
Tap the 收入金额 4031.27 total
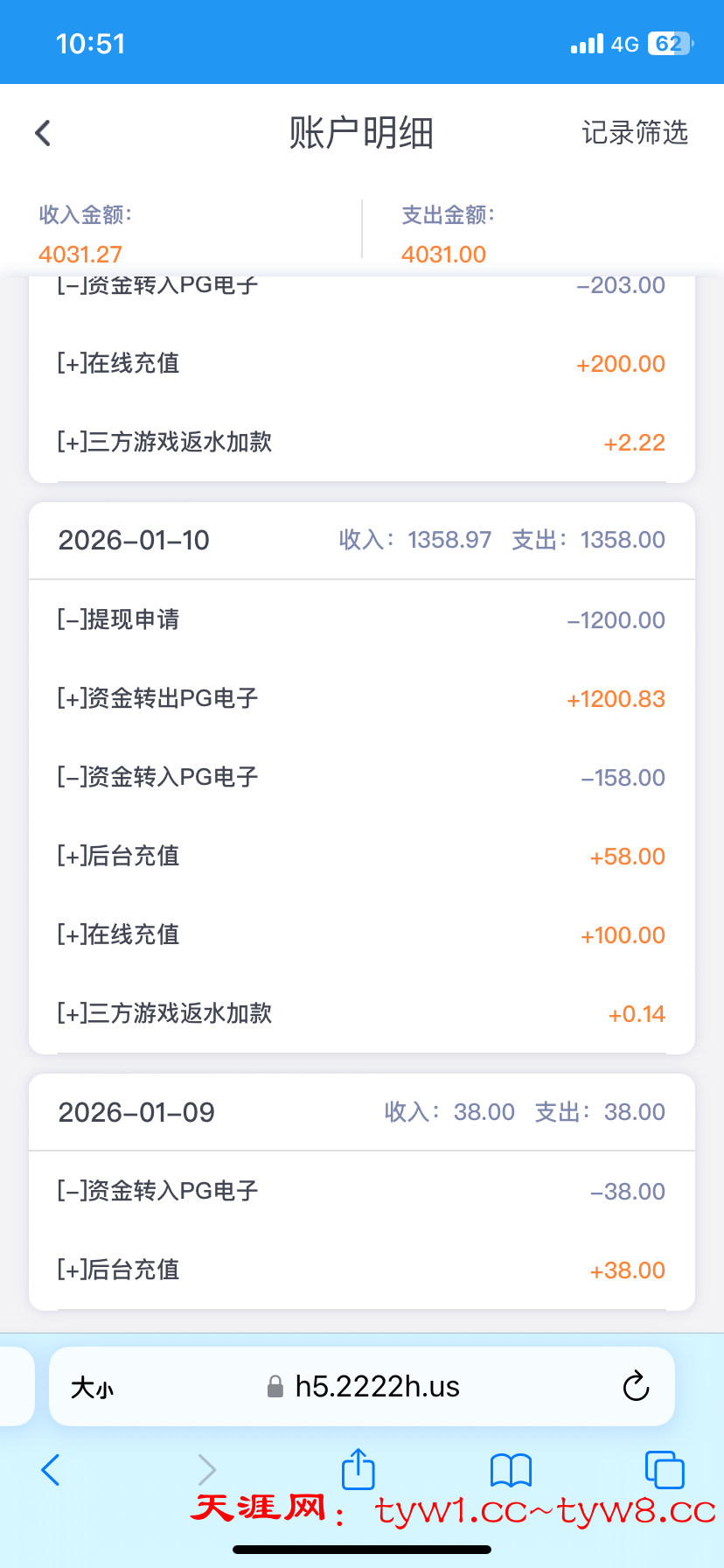coord(80,254)
